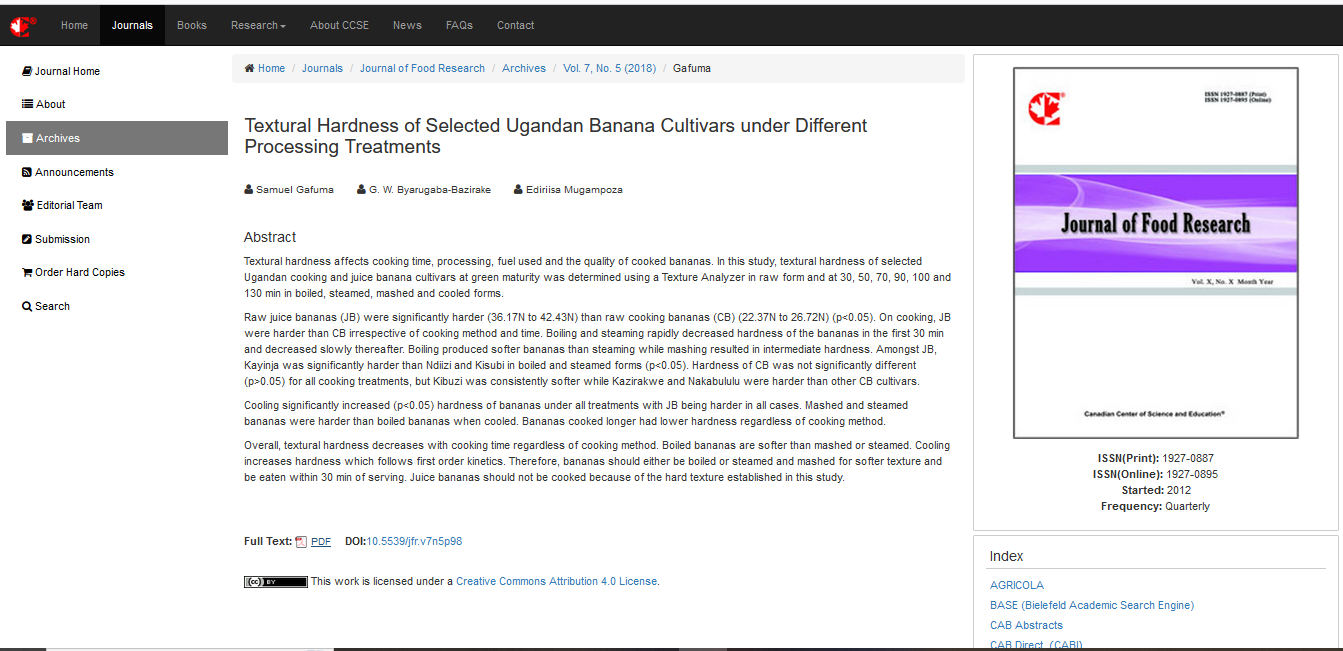Click the ISSN(Online) 1927-0895 text
1343x651 pixels.
[x=1156, y=474]
